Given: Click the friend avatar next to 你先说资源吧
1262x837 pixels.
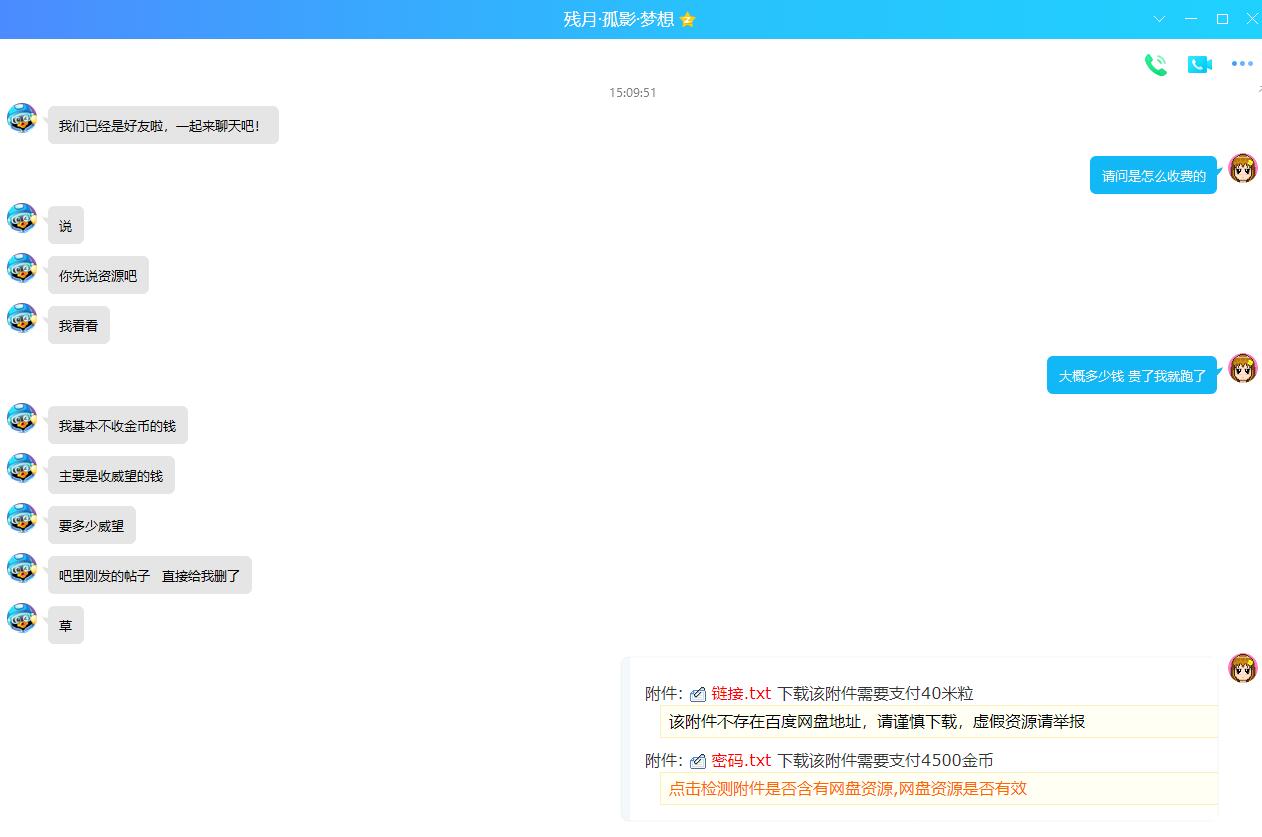Looking at the screenshot, I should click(x=22, y=268).
